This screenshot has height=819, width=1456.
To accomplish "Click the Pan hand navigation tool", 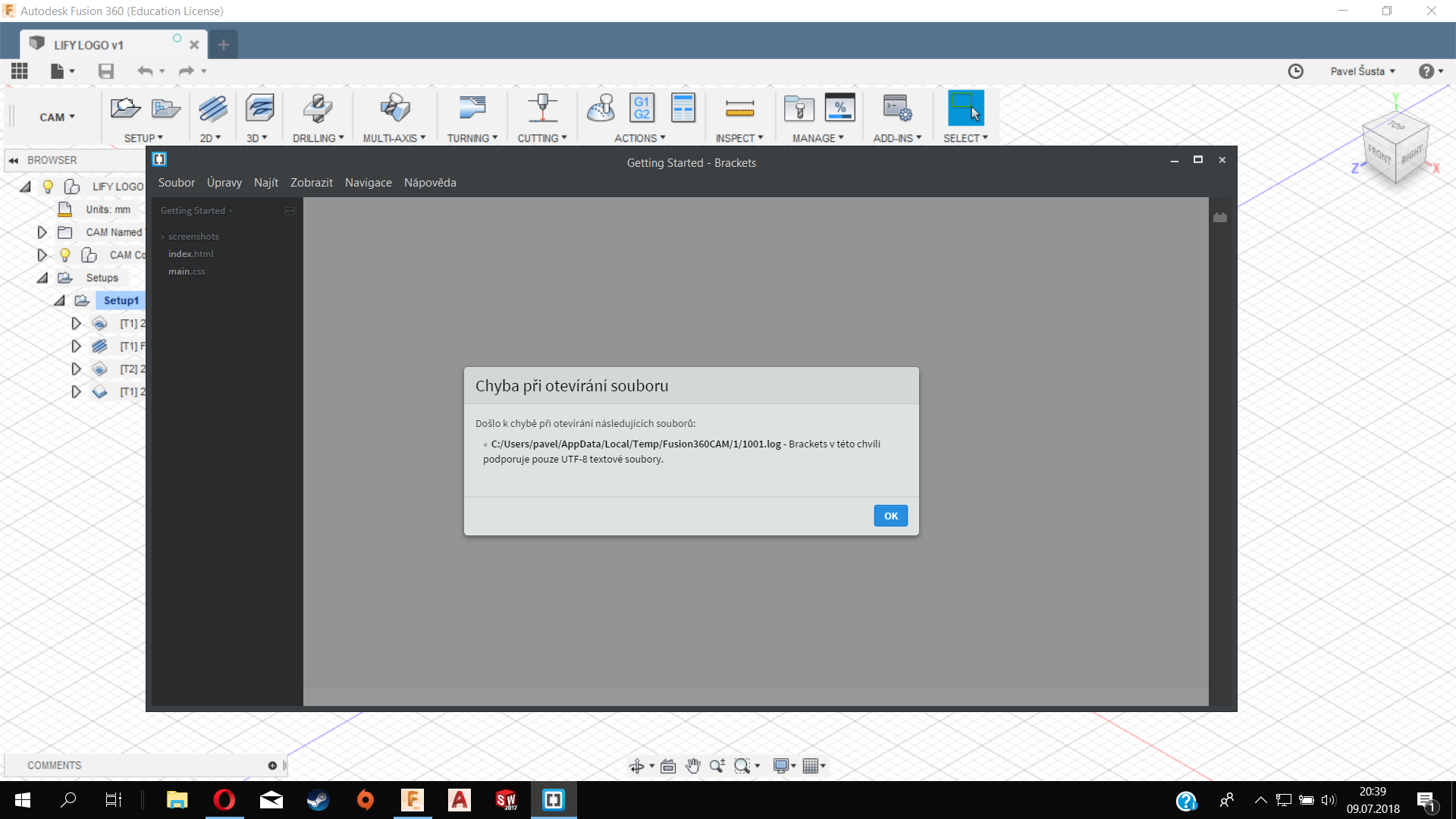I will click(693, 766).
